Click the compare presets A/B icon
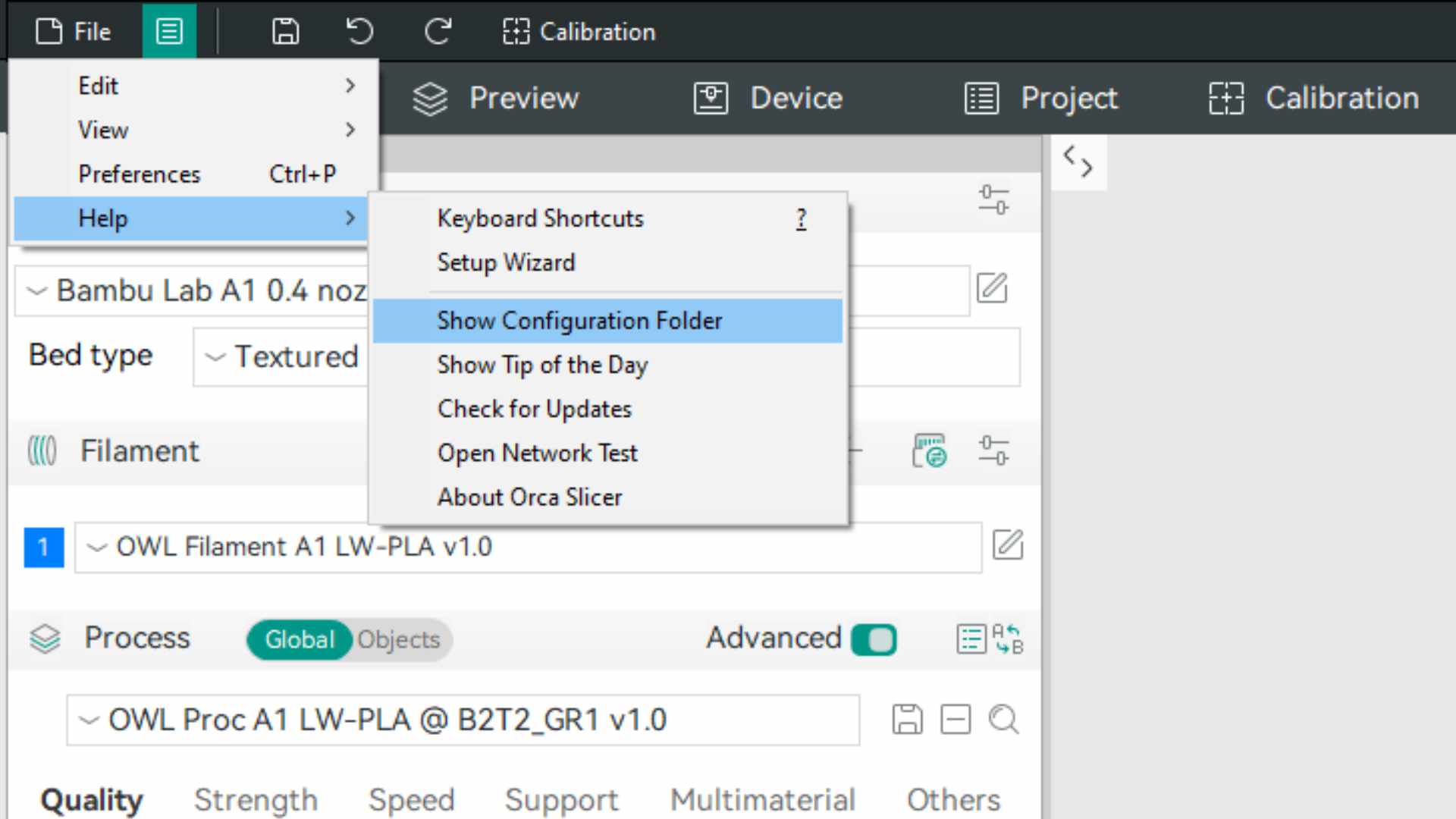Image resolution: width=1456 pixels, height=819 pixels. 1008,639
